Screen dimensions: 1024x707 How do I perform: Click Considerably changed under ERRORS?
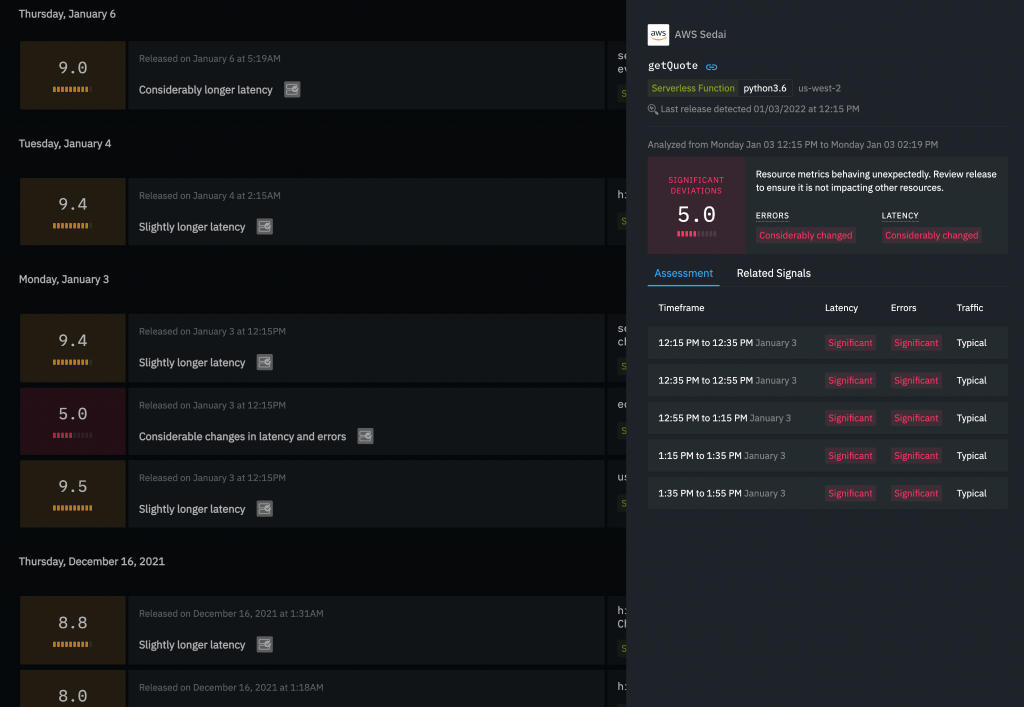(x=805, y=234)
